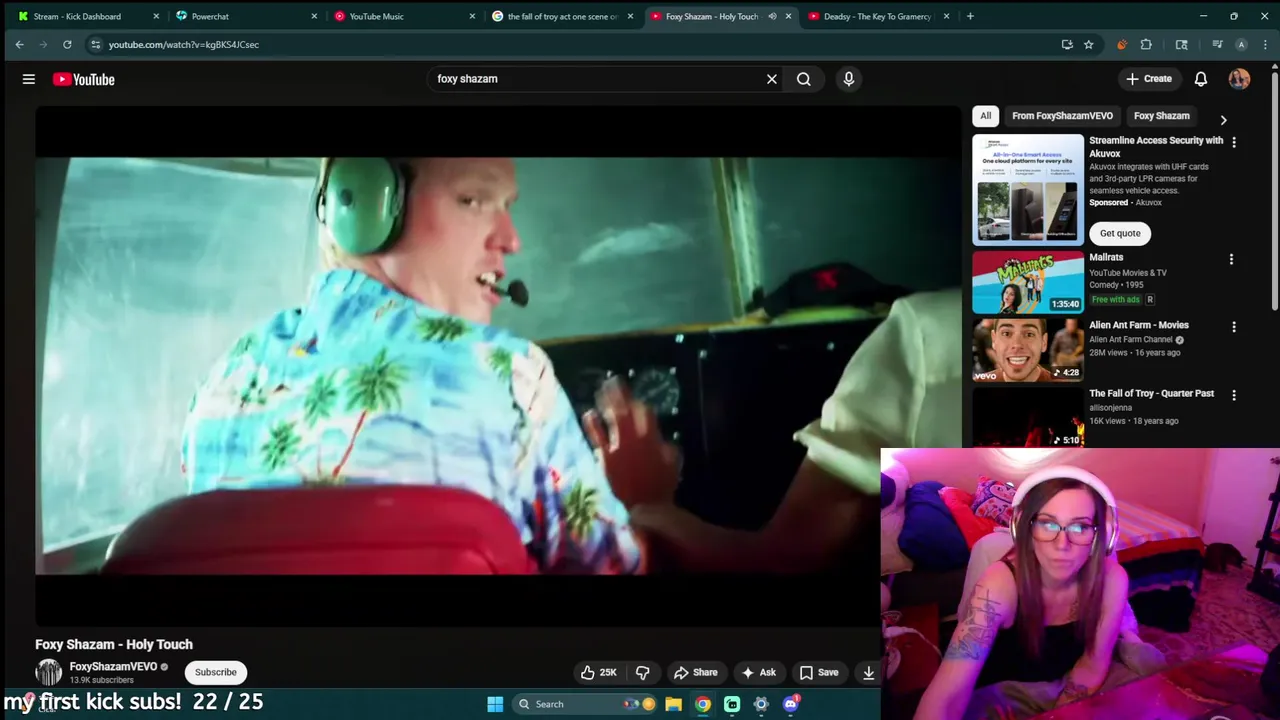This screenshot has height=720, width=1280.
Task: Open the Akuvox sponsored ad thumbnail
Action: tap(1028, 189)
